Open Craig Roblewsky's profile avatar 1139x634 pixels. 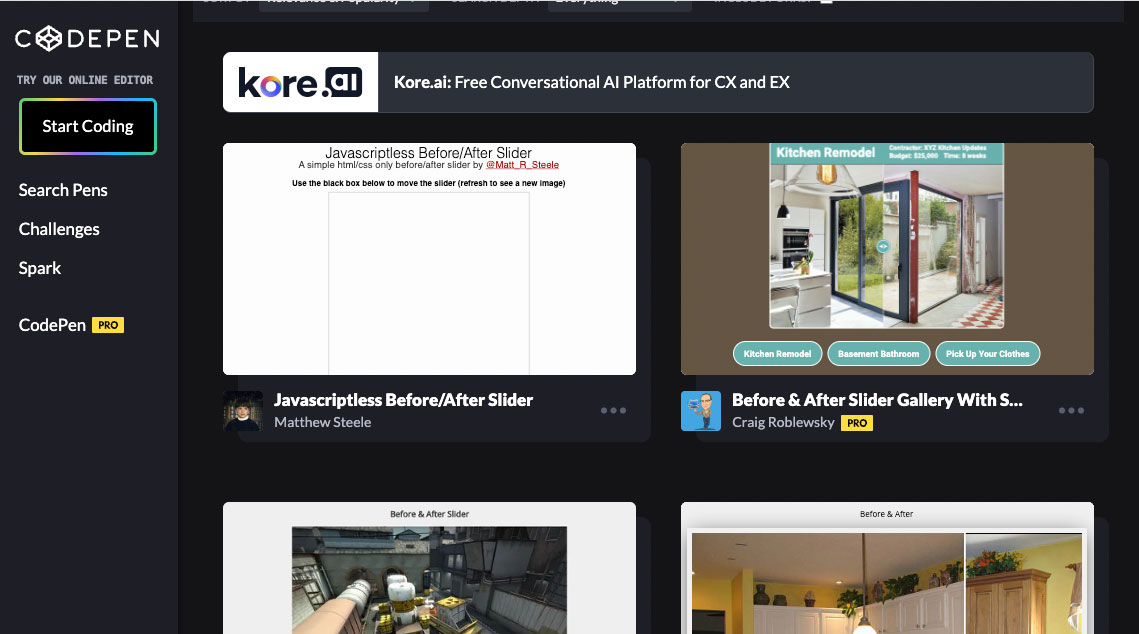click(x=701, y=411)
